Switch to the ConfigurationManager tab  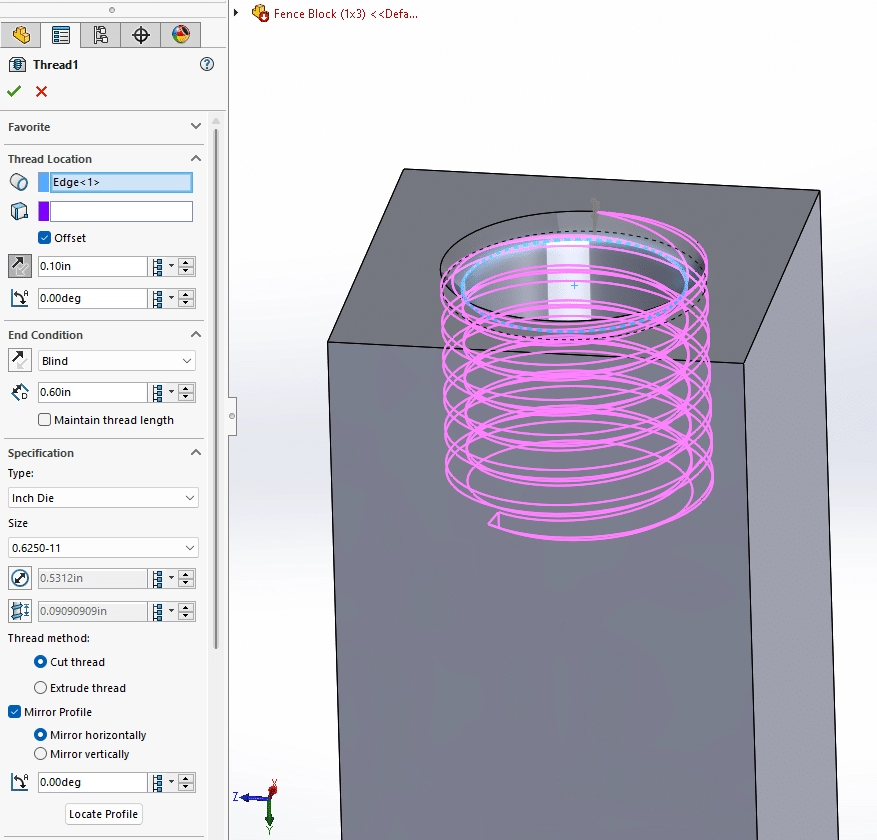point(100,34)
